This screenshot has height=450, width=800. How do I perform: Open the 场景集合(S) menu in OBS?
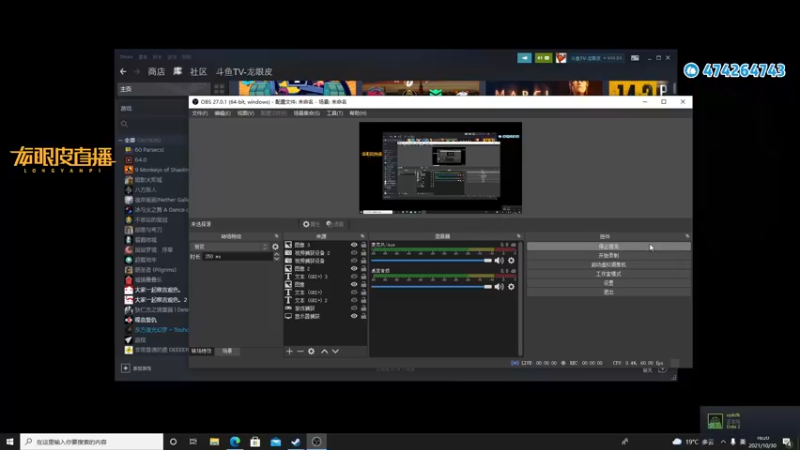307,113
